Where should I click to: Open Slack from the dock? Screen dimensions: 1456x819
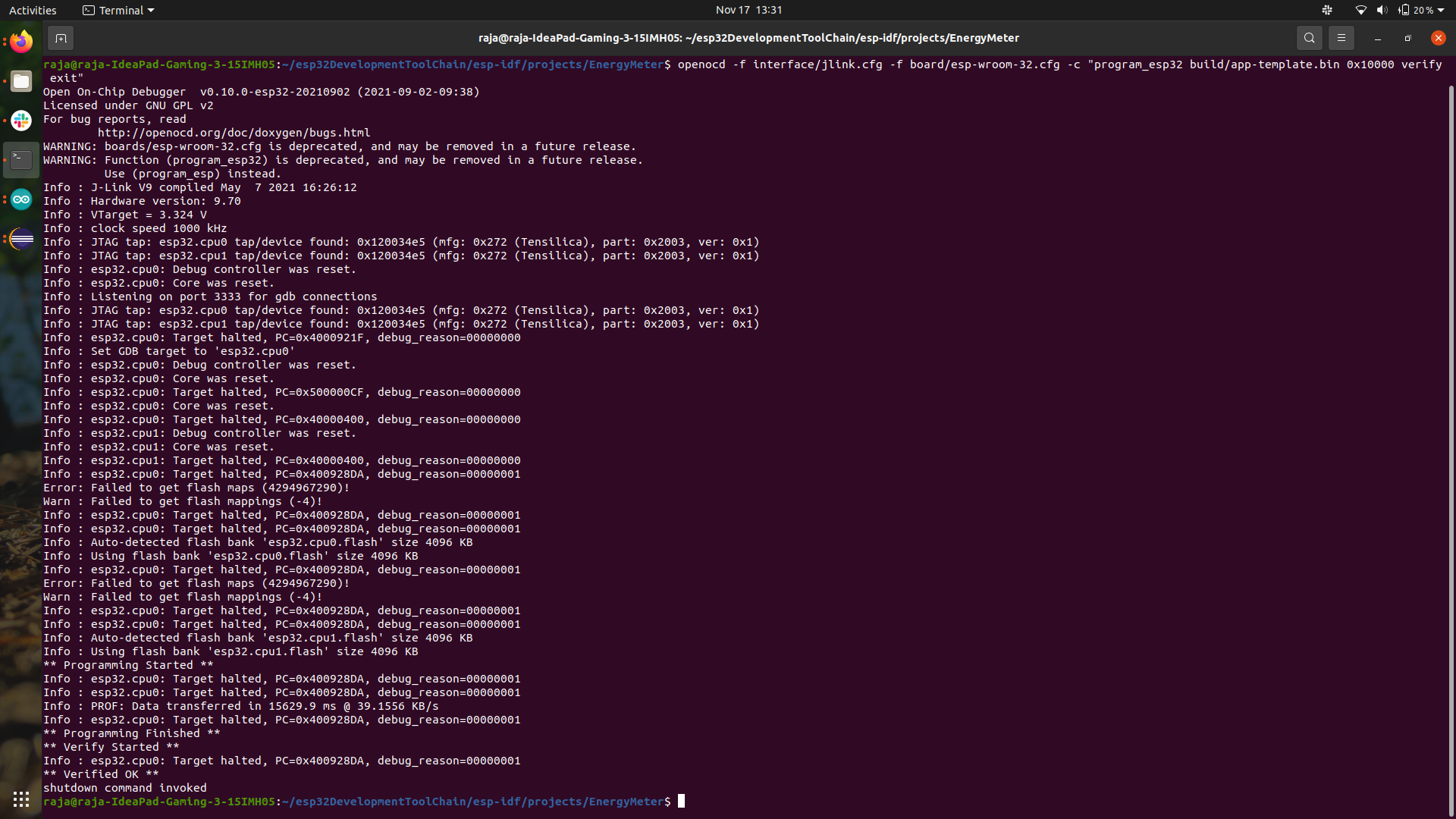(21, 121)
